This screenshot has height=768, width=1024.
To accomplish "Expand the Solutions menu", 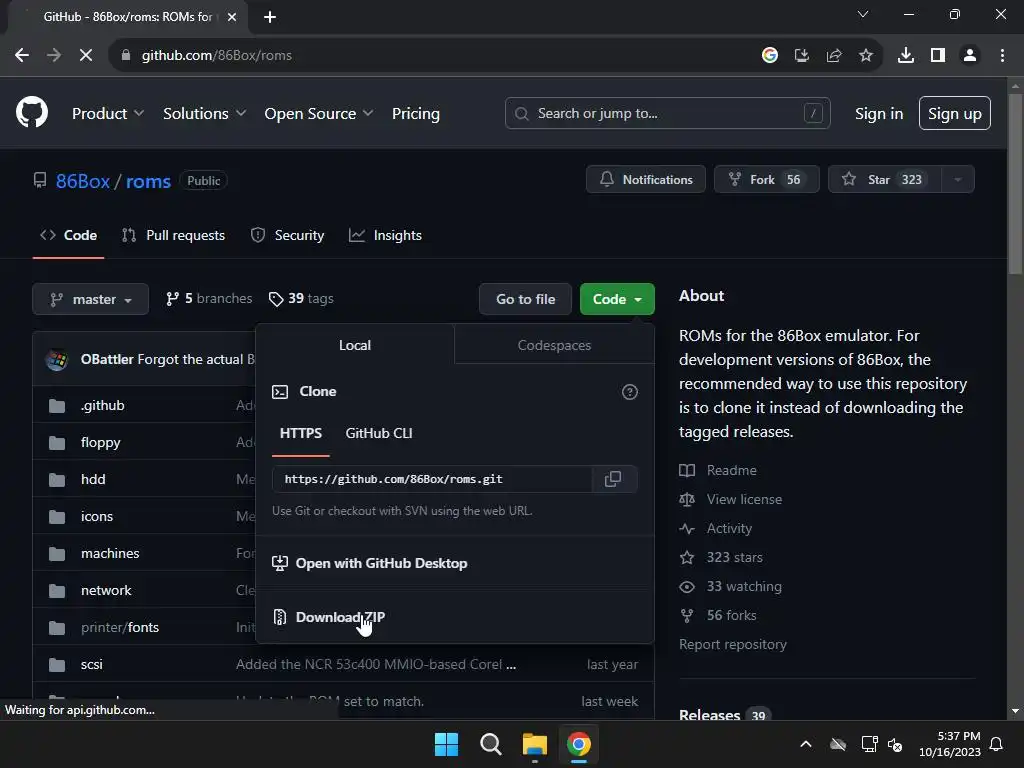I will pyautogui.click(x=204, y=113).
